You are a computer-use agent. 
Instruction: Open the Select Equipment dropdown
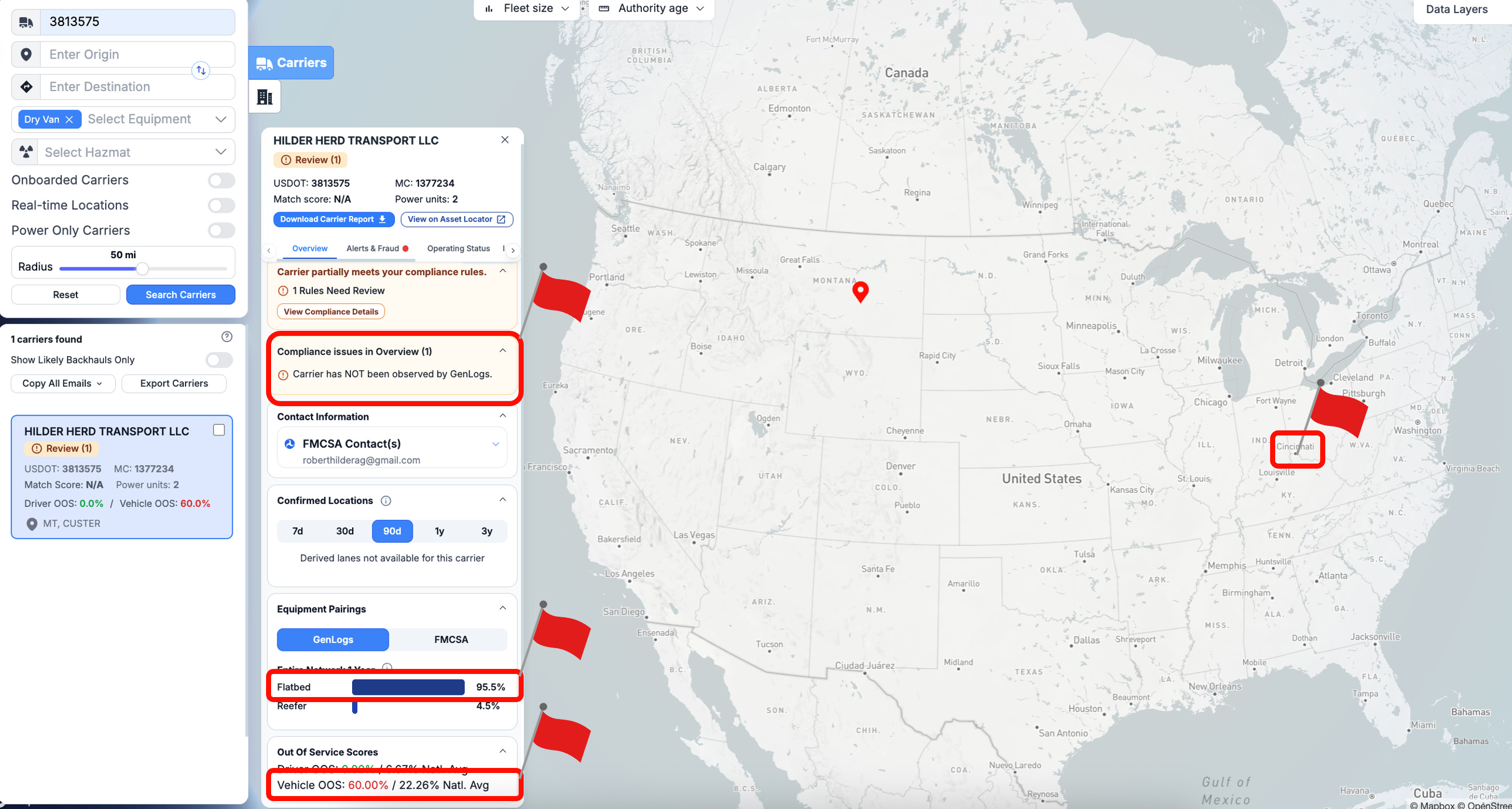coord(220,120)
